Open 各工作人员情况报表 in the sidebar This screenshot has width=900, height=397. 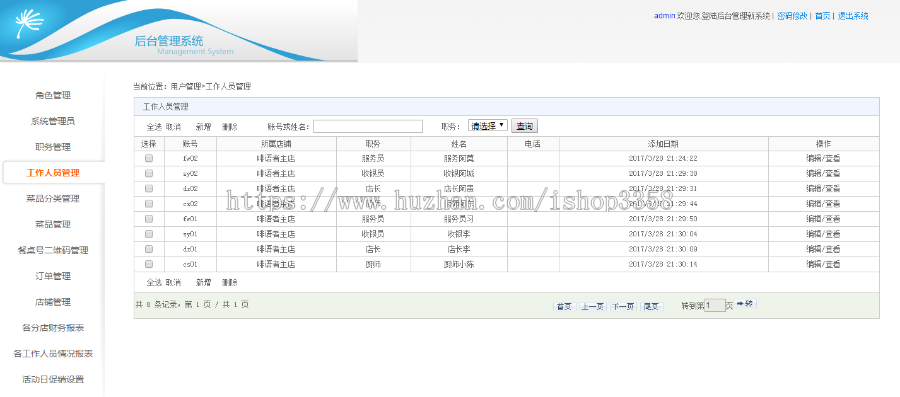click(x=53, y=353)
